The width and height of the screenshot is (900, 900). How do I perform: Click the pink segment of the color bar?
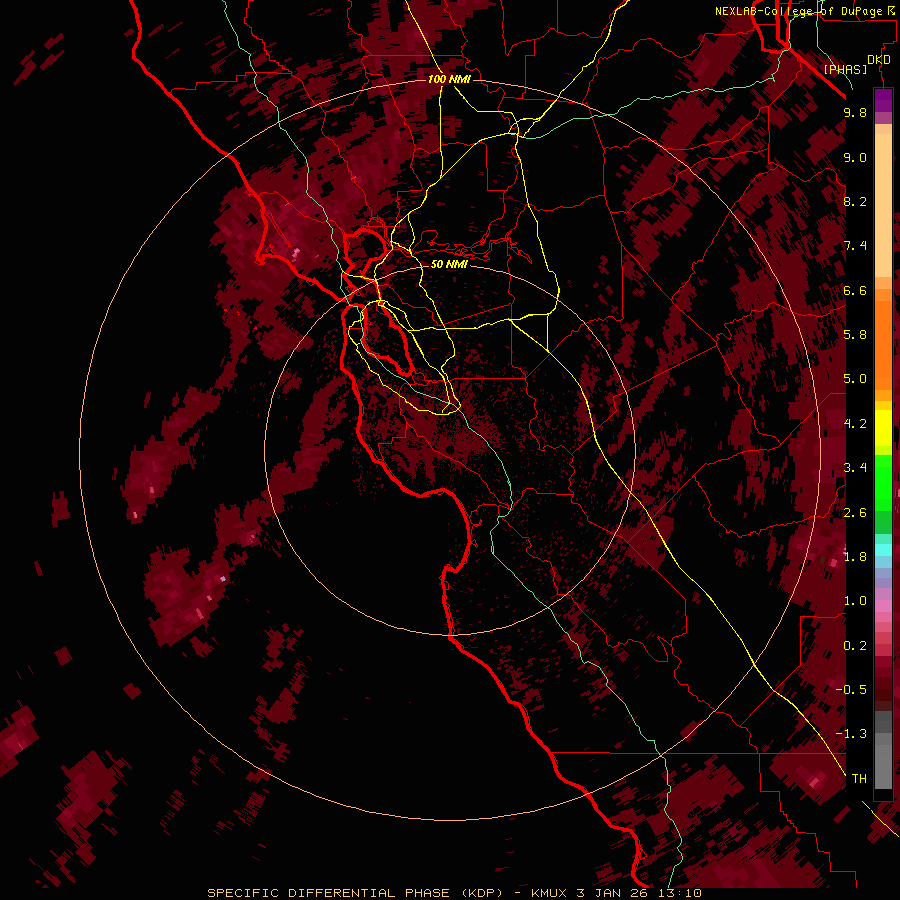point(883,606)
